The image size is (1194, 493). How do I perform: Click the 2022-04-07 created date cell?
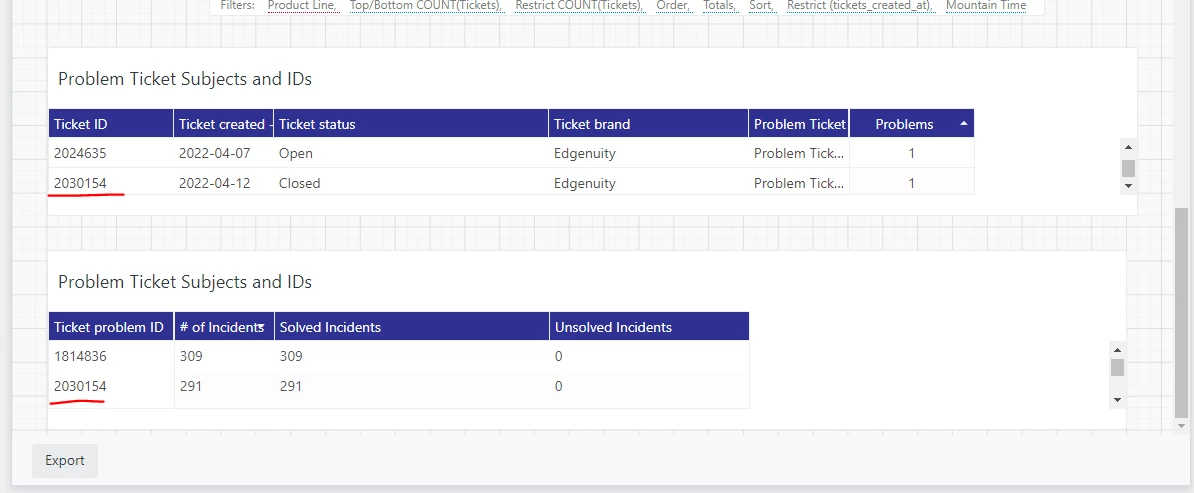coord(224,153)
